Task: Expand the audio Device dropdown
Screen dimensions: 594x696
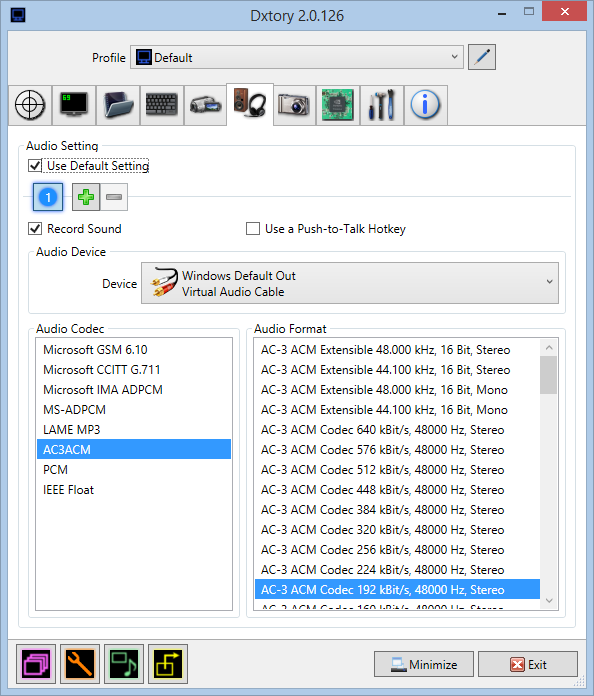Action: 350,283
